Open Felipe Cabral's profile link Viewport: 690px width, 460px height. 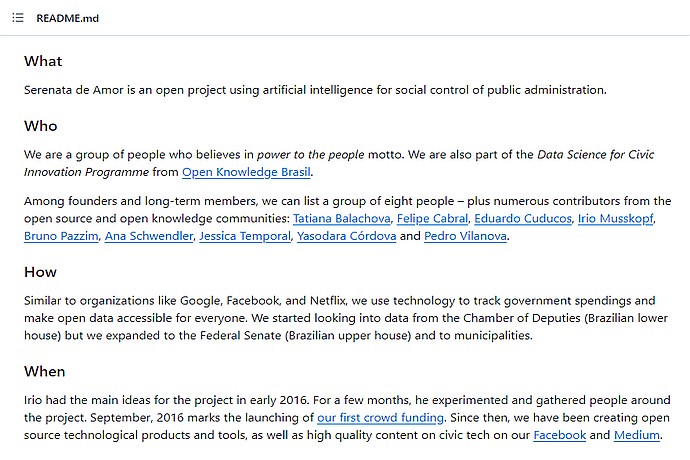click(x=432, y=219)
